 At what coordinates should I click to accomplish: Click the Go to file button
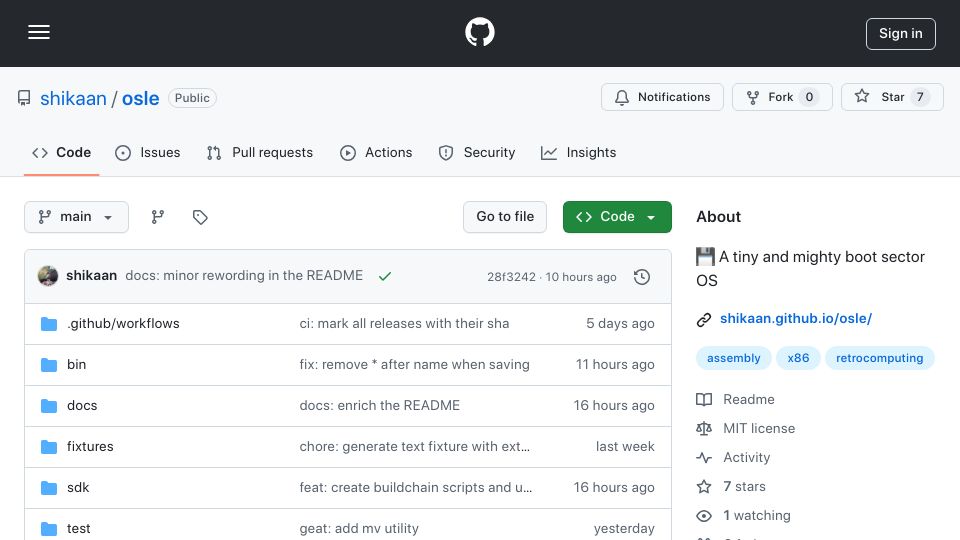[x=505, y=217]
